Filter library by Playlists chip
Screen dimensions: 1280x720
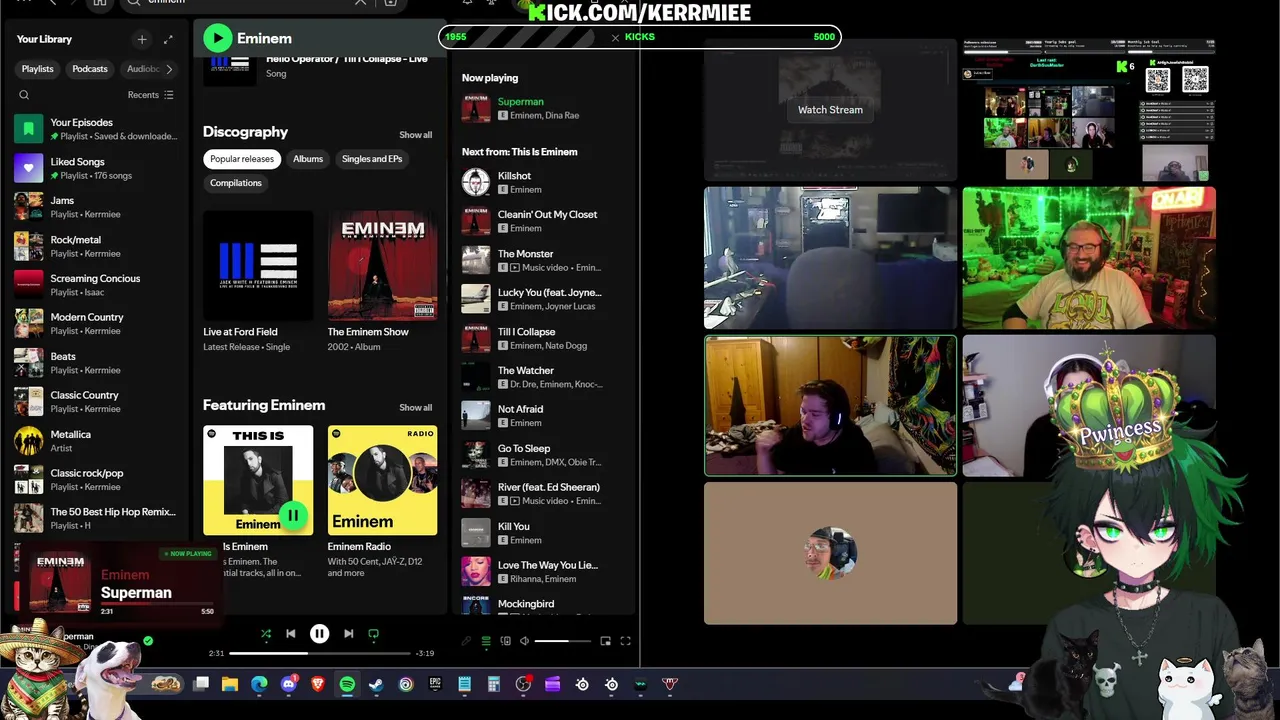point(38,69)
